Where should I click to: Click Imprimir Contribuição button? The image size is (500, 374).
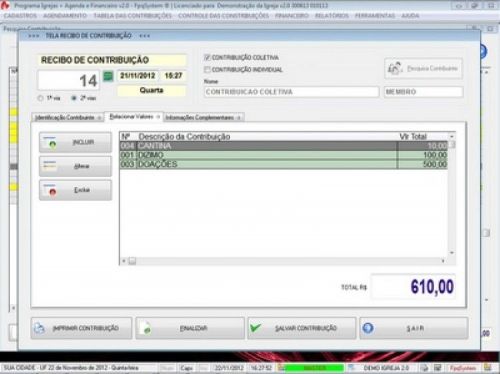tap(81, 328)
